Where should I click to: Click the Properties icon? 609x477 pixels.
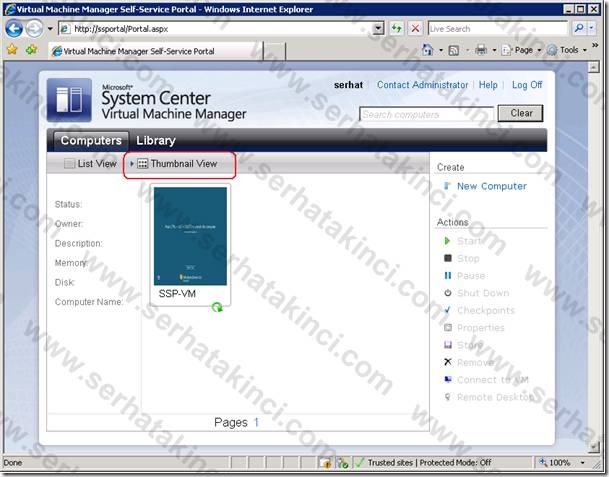coord(447,327)
